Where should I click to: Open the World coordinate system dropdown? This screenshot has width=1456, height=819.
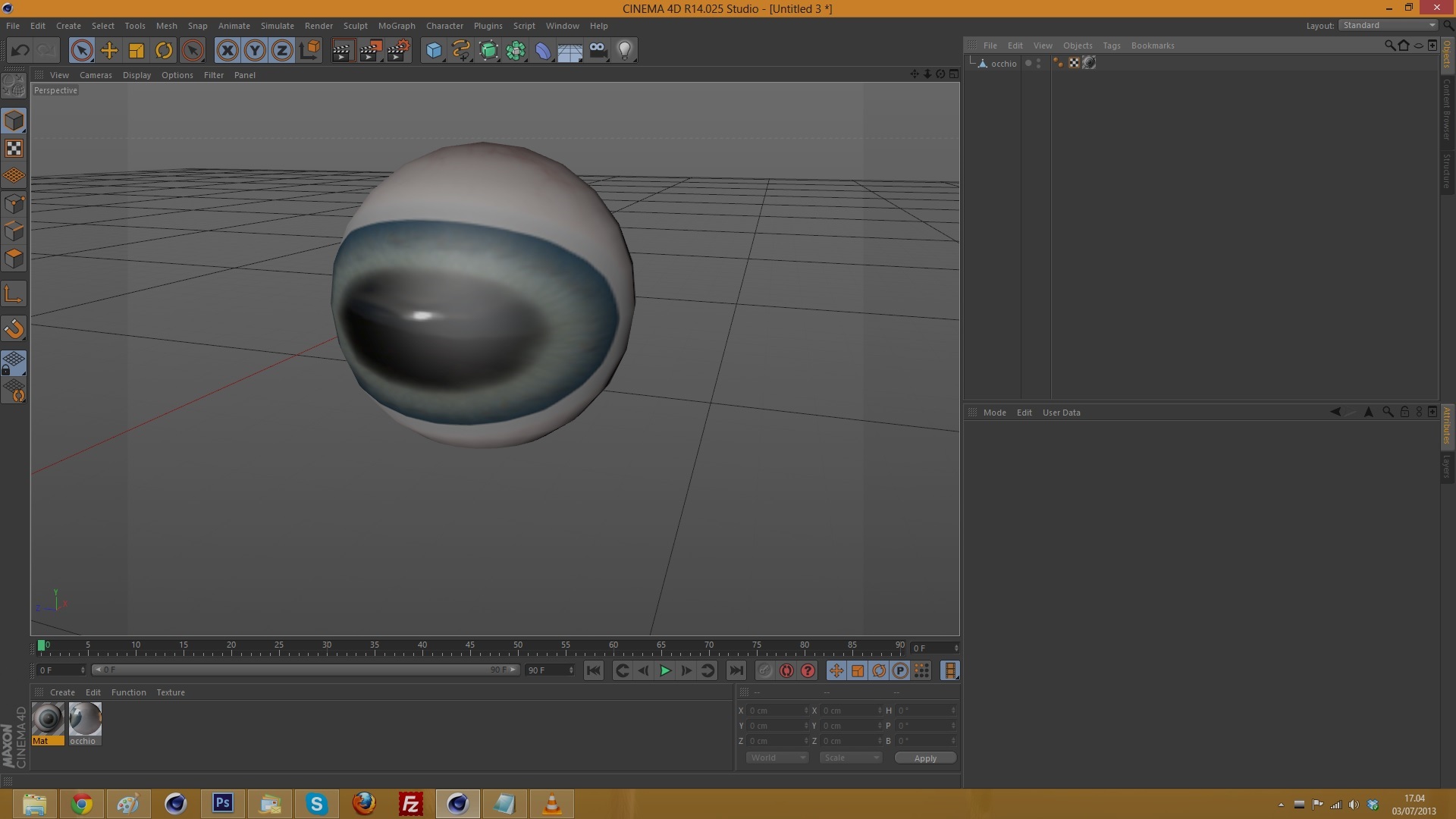(777, 758)
